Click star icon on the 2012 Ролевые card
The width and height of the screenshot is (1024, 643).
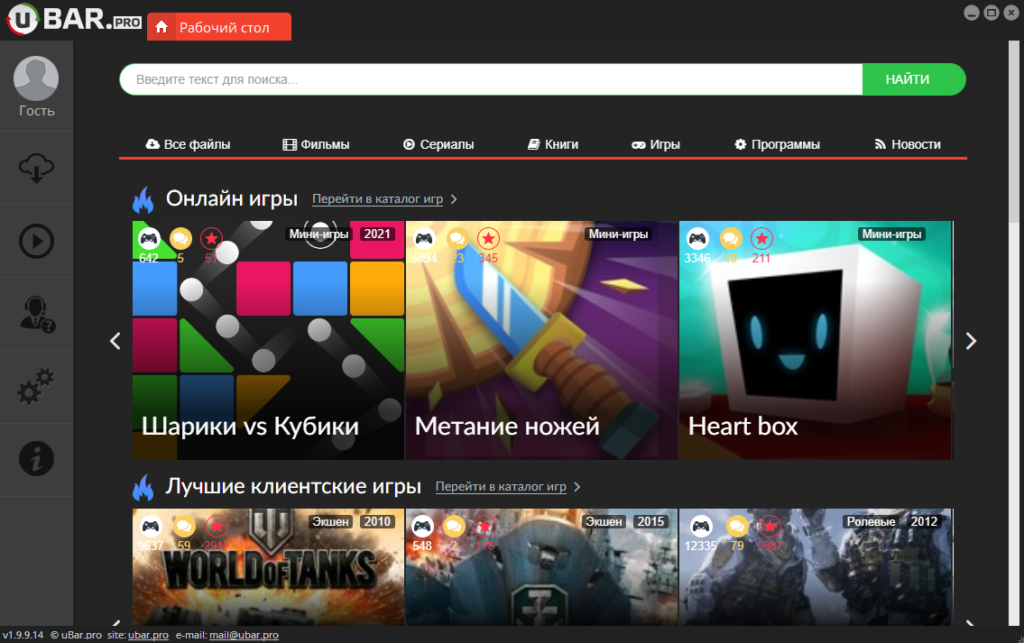tap(769, 525)
